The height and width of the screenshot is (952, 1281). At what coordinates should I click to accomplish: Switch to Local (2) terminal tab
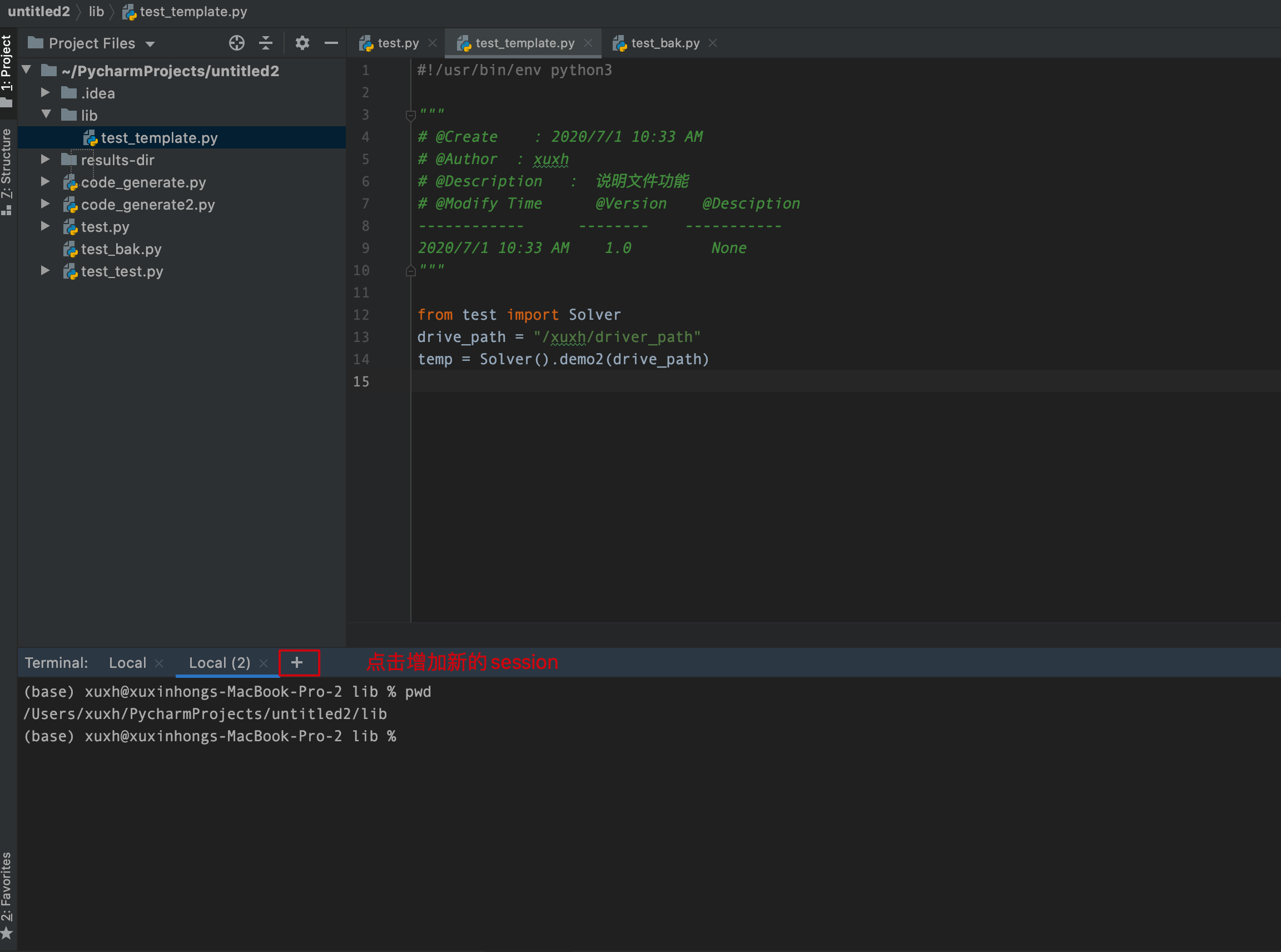click(220, 663)
